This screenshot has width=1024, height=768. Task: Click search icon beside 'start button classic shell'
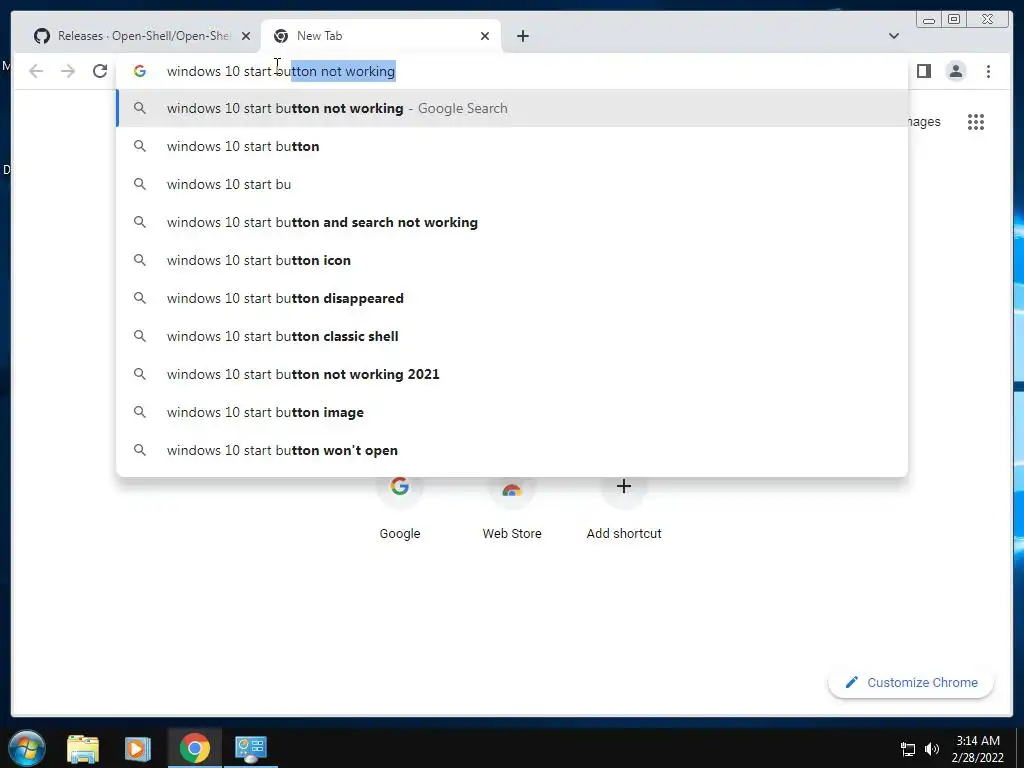click(x=140, y=336)
